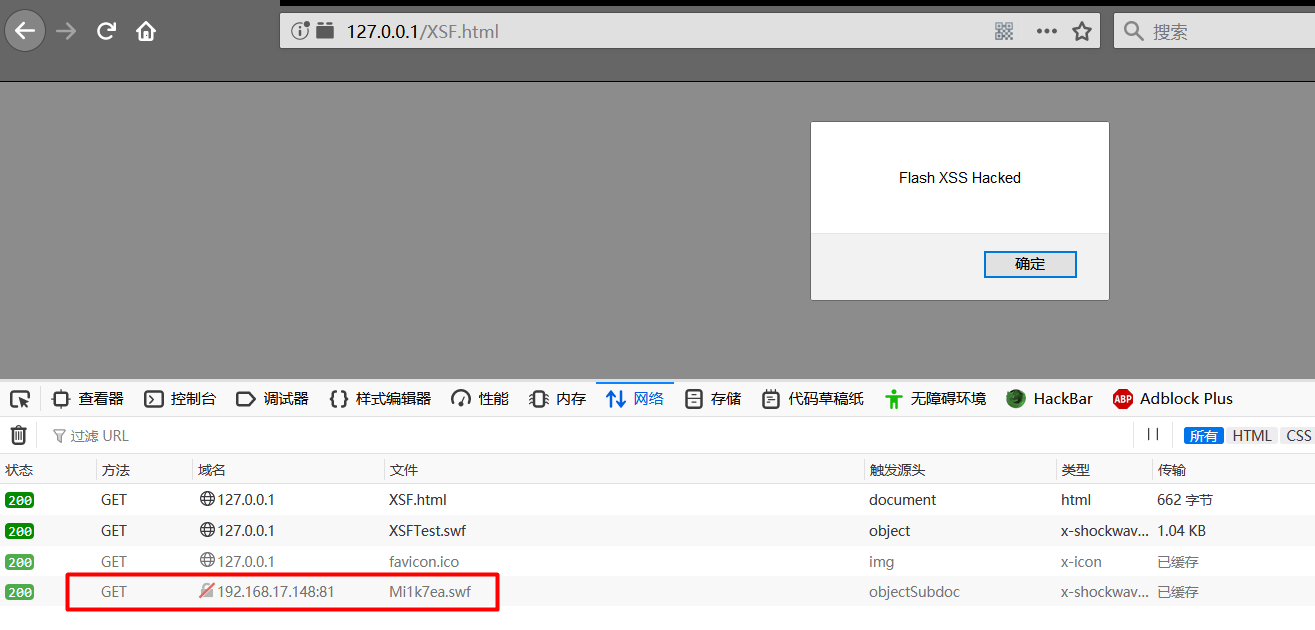Clear network log with trash icon
The height and width of the screenshot is (630, 1315).
[x=18, y=435]
